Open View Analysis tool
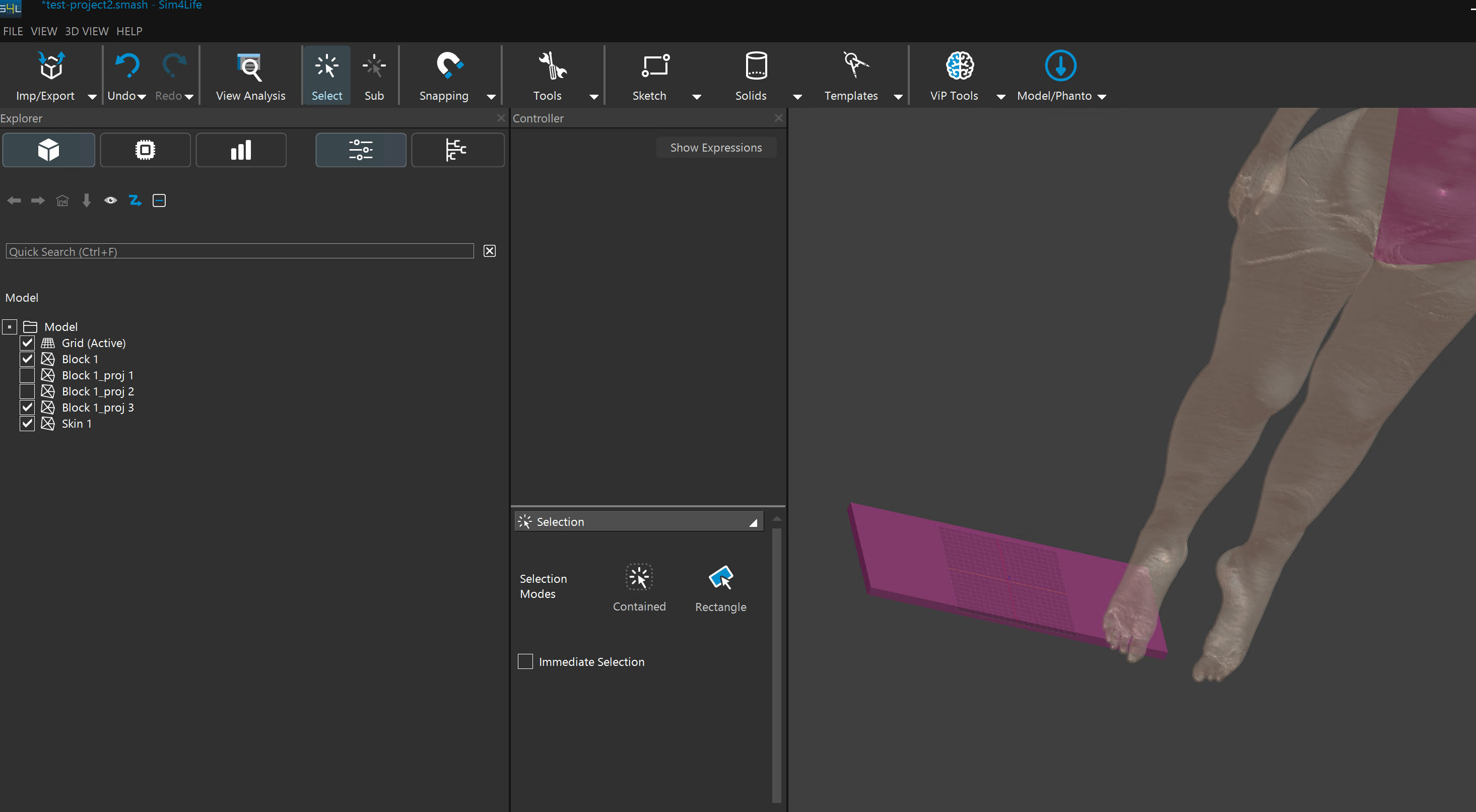The height and width of the screenshot is (812, 1476). pyautogui.click(x=250, y=67)
